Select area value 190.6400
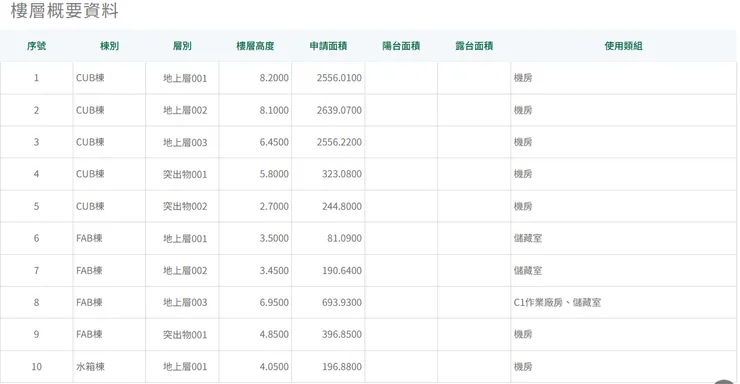Screen dimensions: 740x384 click(x=342, y=270)
